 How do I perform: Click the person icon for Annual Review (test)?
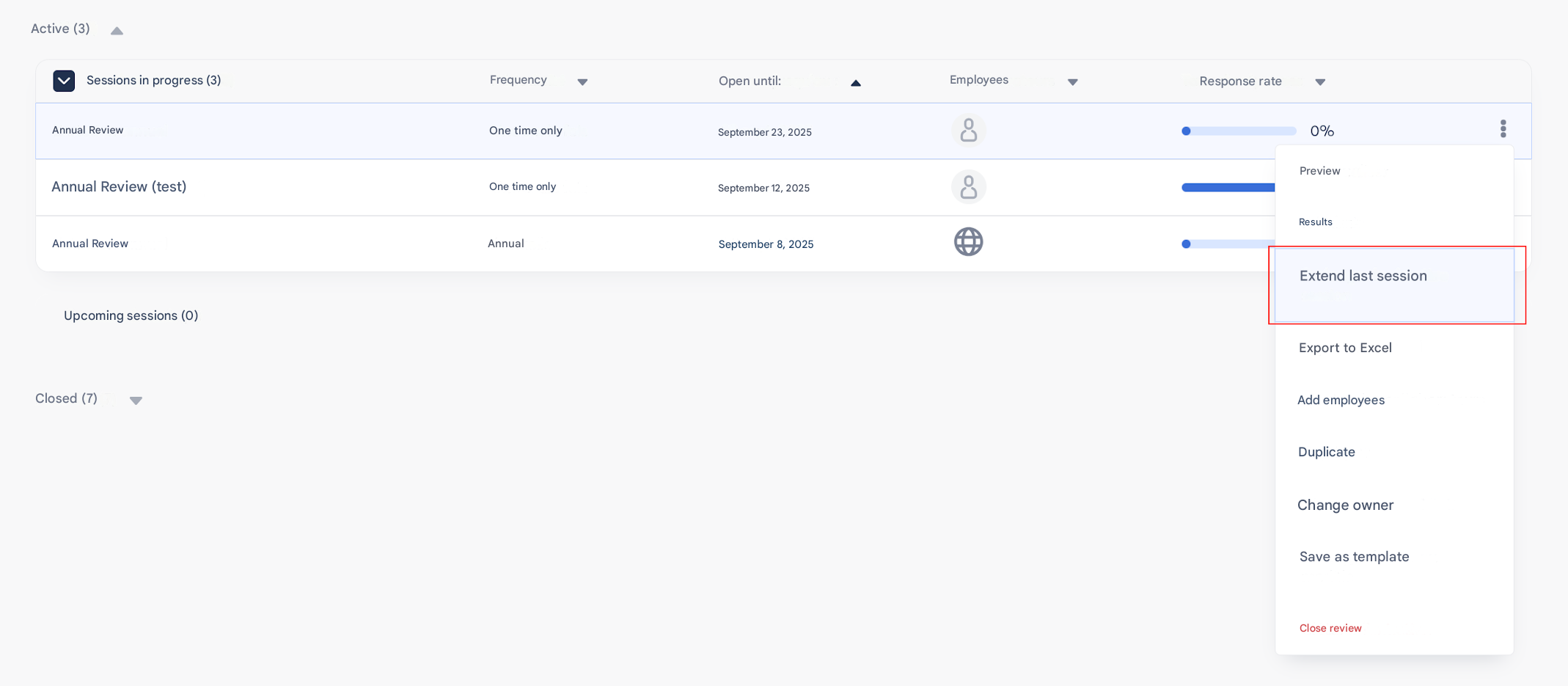pos(968,187)
